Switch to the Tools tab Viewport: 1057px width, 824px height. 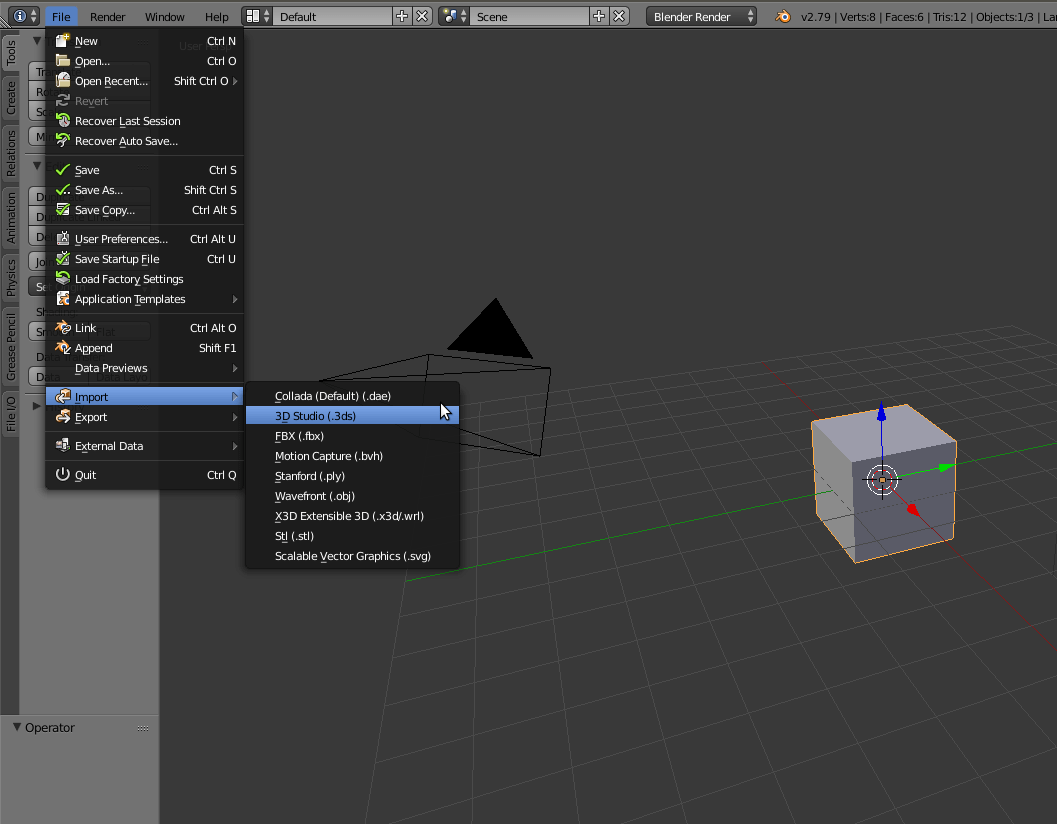(11, 53)
